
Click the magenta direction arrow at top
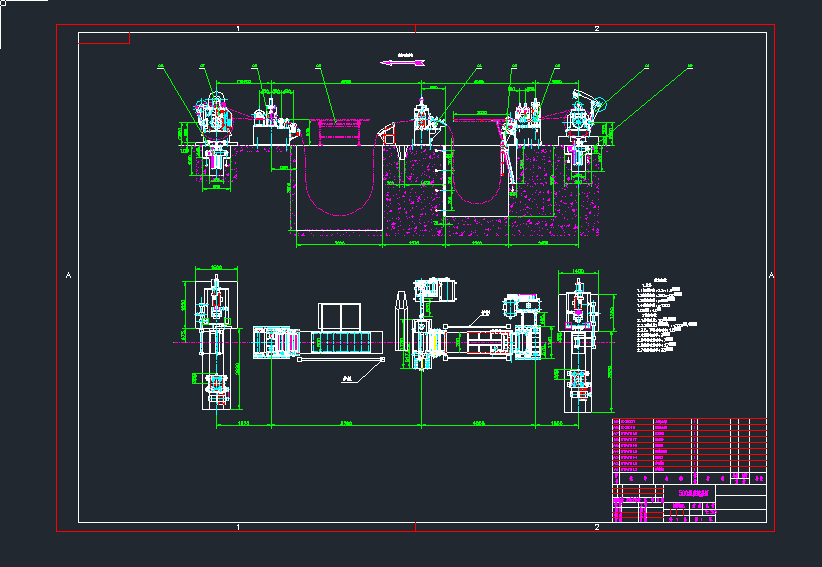click(400, 62)
